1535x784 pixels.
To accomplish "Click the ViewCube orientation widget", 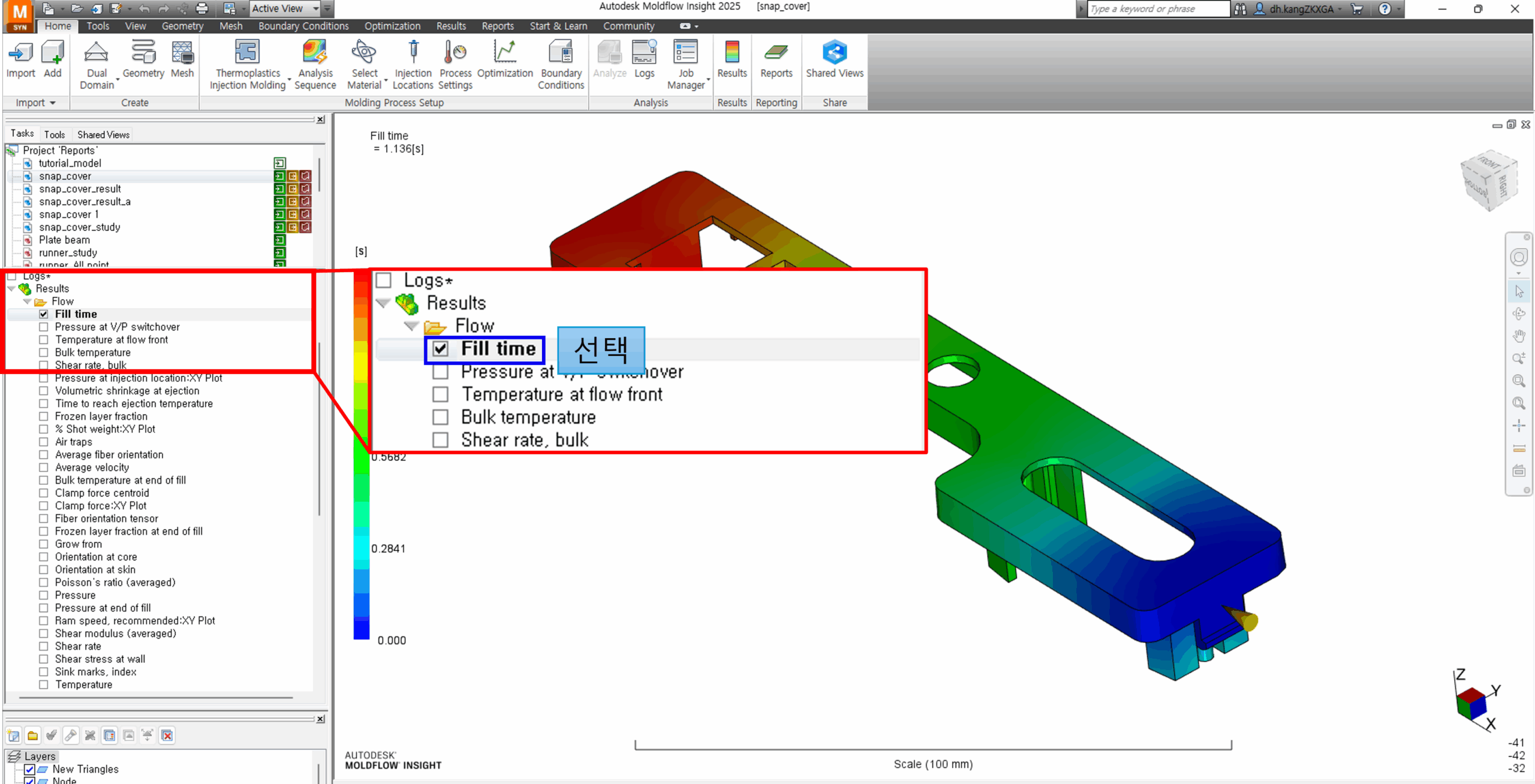I will point(1490,180).
